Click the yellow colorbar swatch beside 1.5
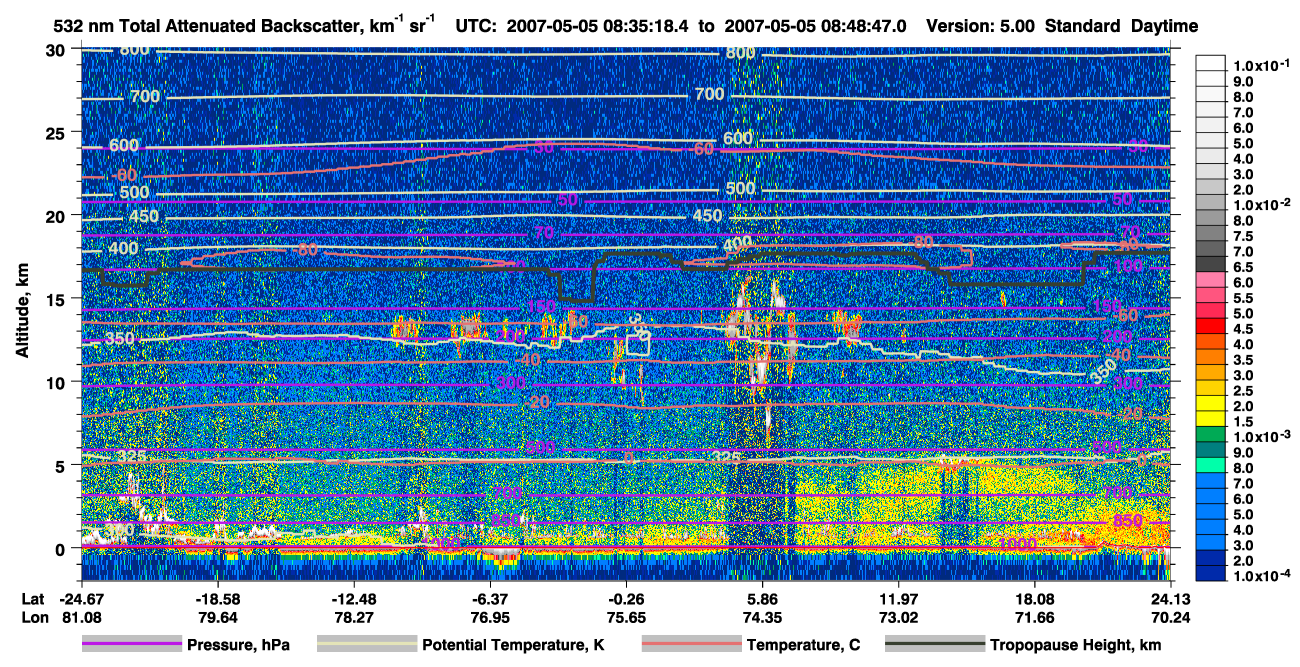This screenshot has width=1300, height=667. coord(1211,418)
